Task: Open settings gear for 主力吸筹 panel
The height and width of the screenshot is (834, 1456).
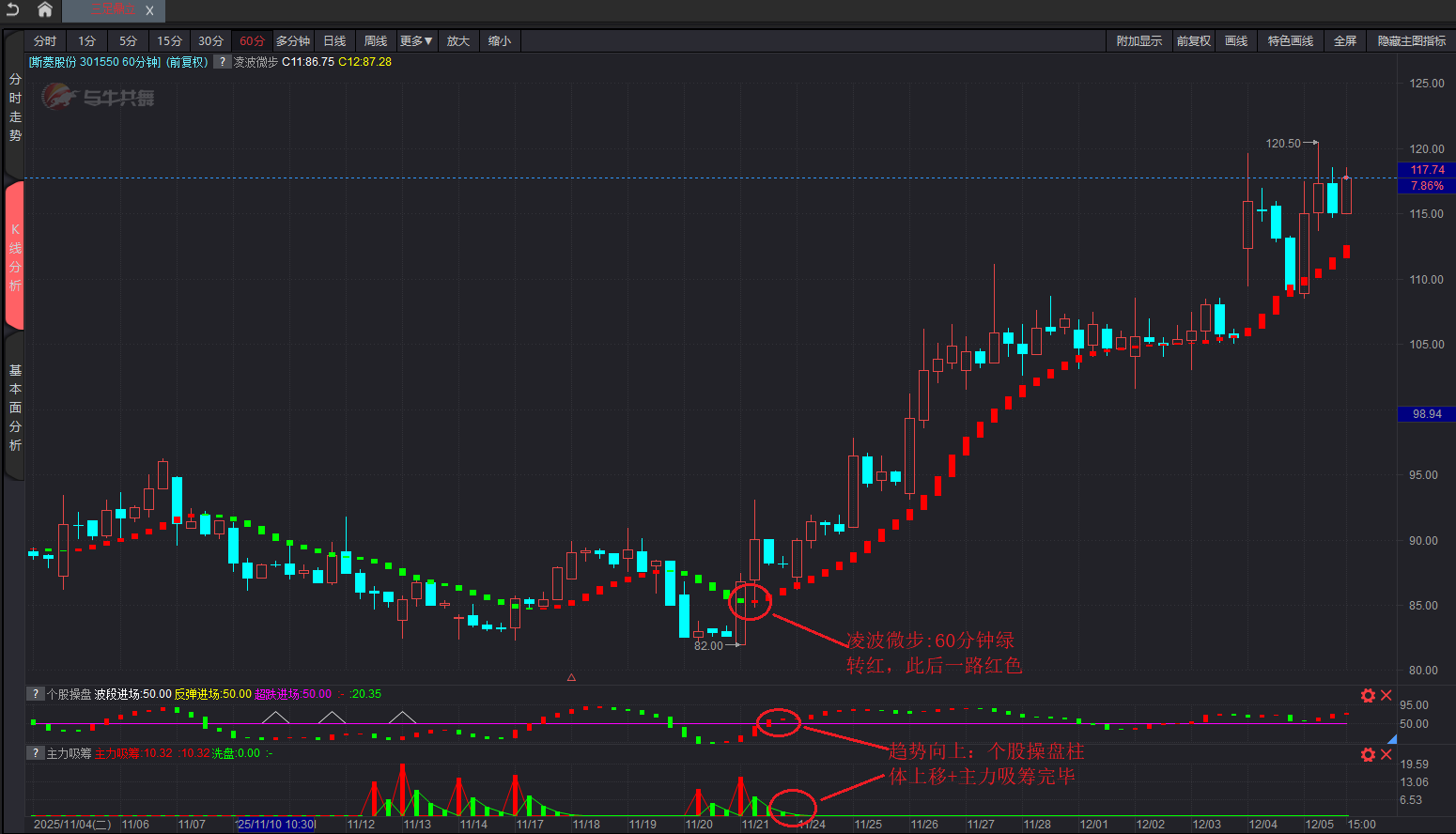Action: 1368,754
